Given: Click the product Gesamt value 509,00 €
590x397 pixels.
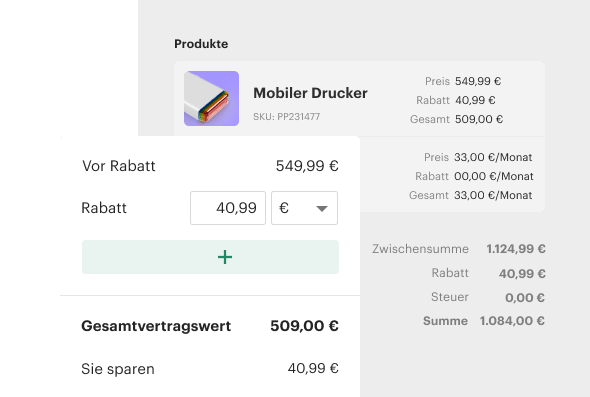Looking at the screenshot, I should pyautogui.click(x=479, y=119).
